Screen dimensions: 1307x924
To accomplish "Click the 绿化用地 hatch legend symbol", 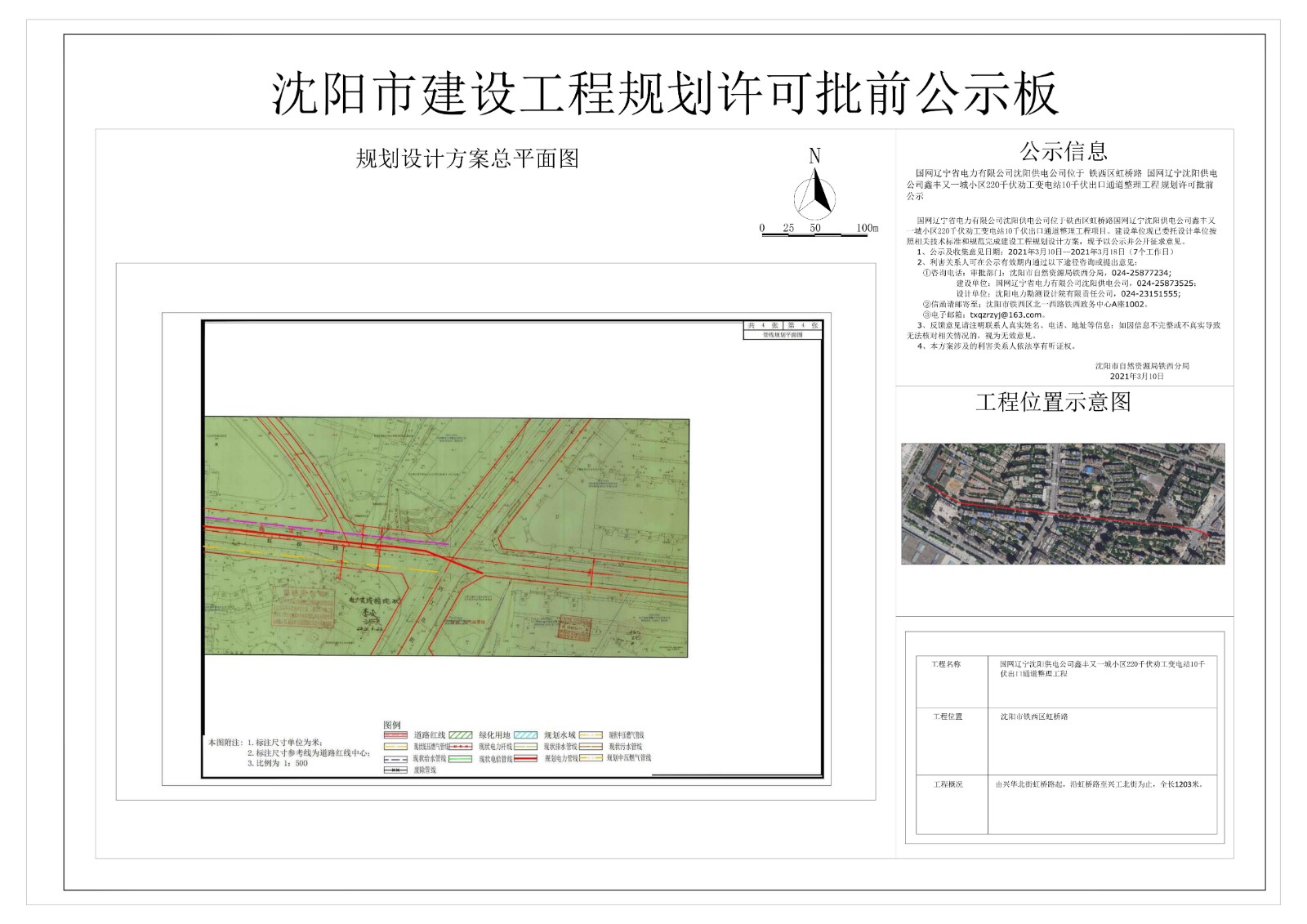I will point(461,734).
